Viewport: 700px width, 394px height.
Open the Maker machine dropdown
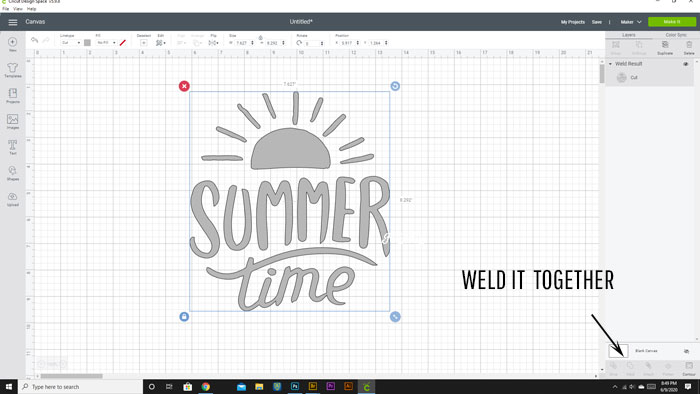(631, 22)
